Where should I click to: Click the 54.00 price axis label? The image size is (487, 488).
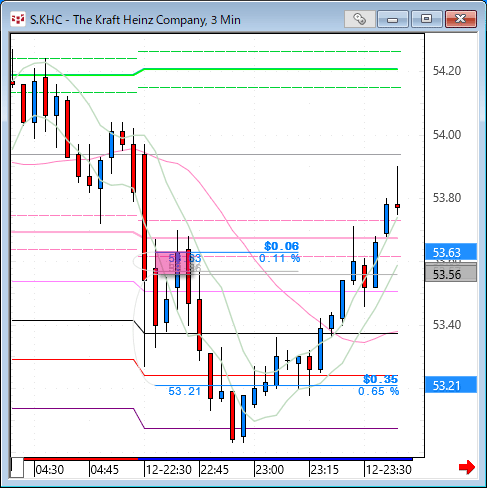click(447, 135)
